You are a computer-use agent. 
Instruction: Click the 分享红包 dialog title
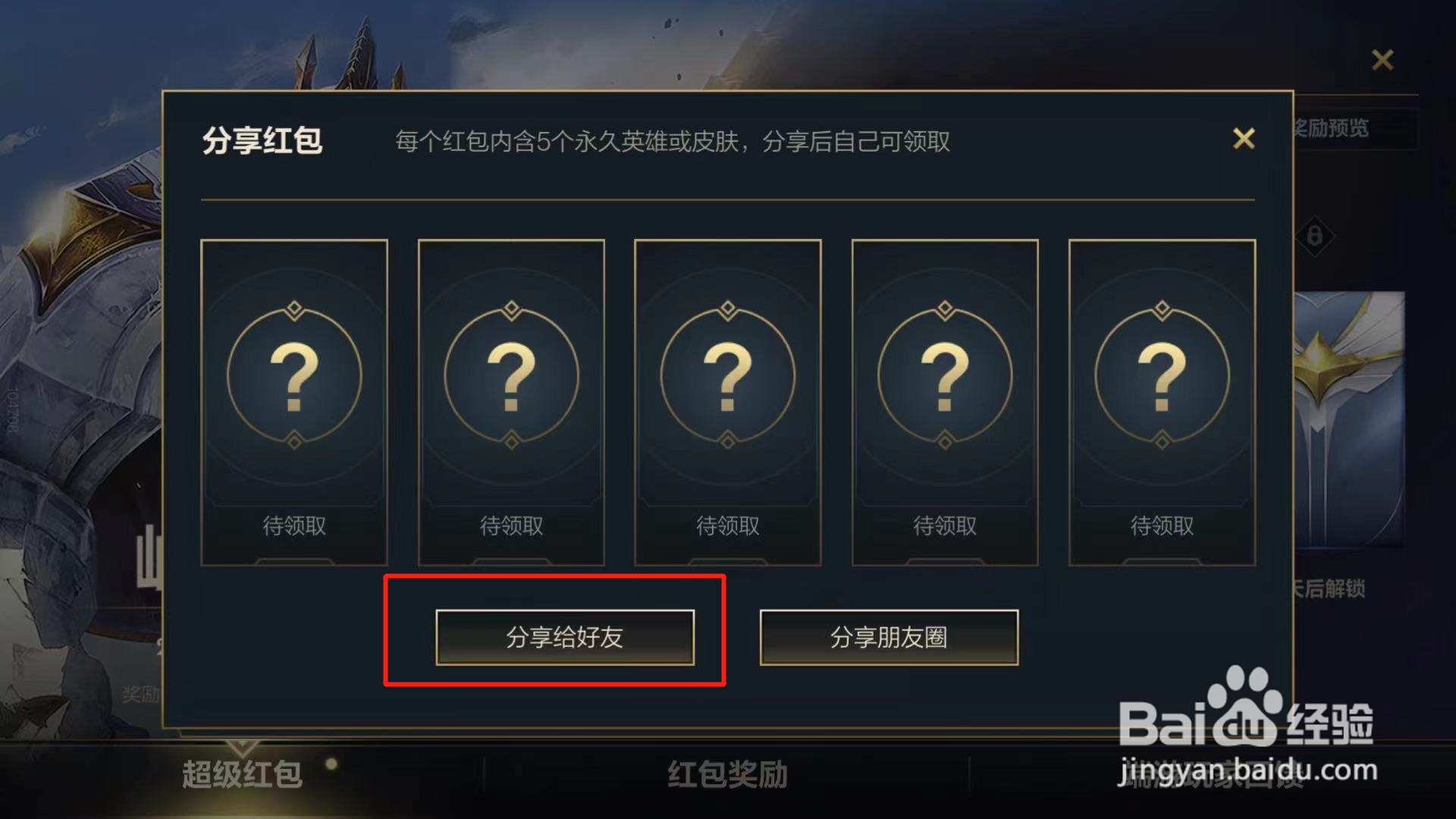tap(262, 141)
